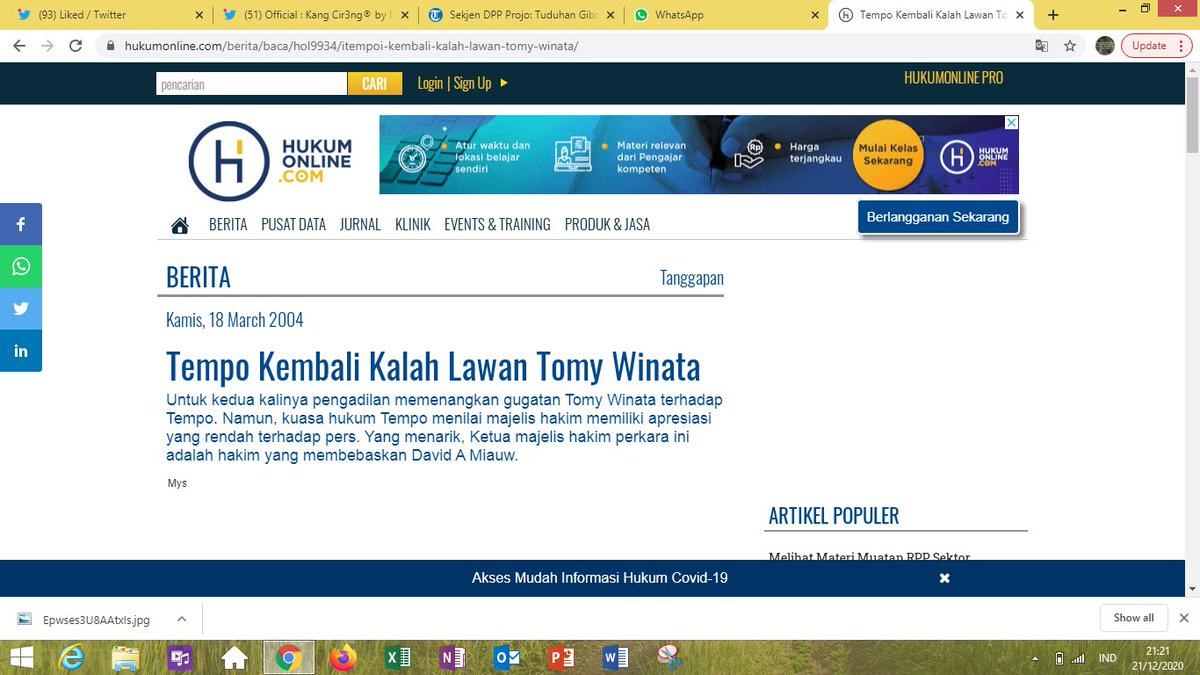Click the browser address bar
1200x675 pixels.
(x=565, y=46)
